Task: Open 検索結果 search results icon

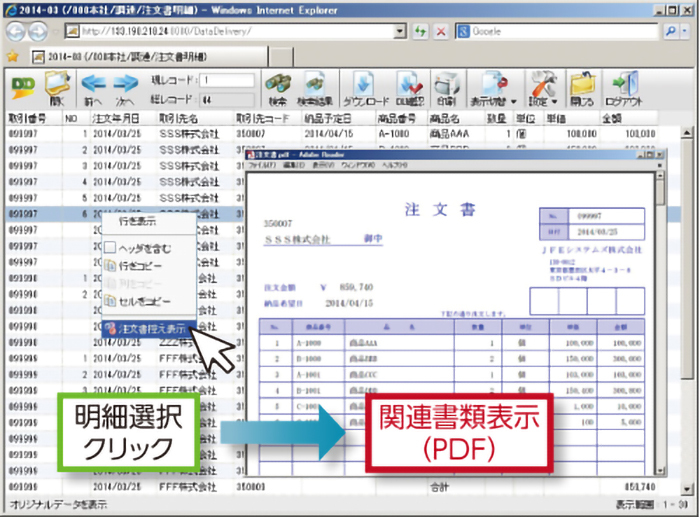Action: pyautogui.click(x=315, y=83)
